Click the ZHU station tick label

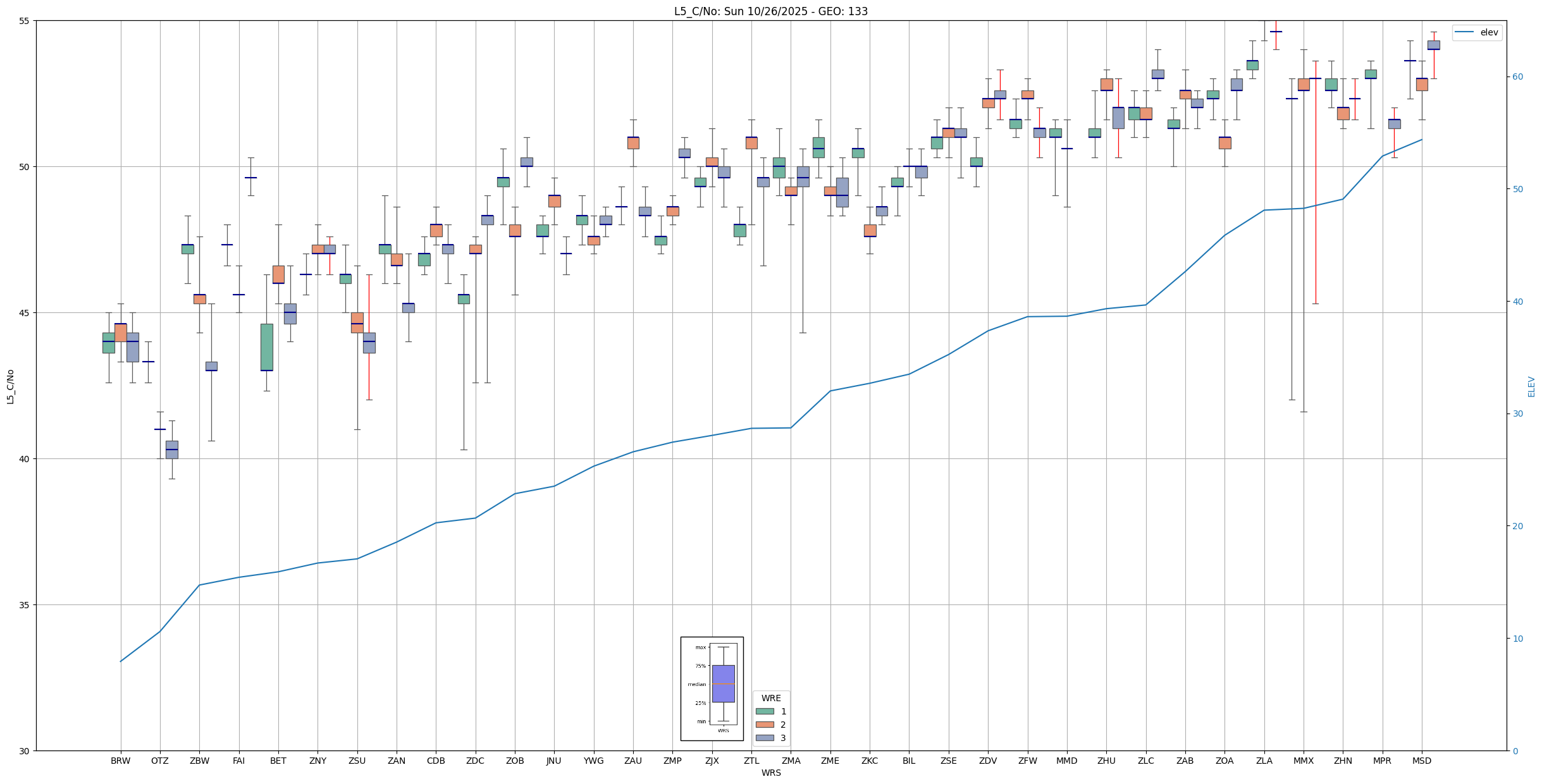coord(1106,761)
